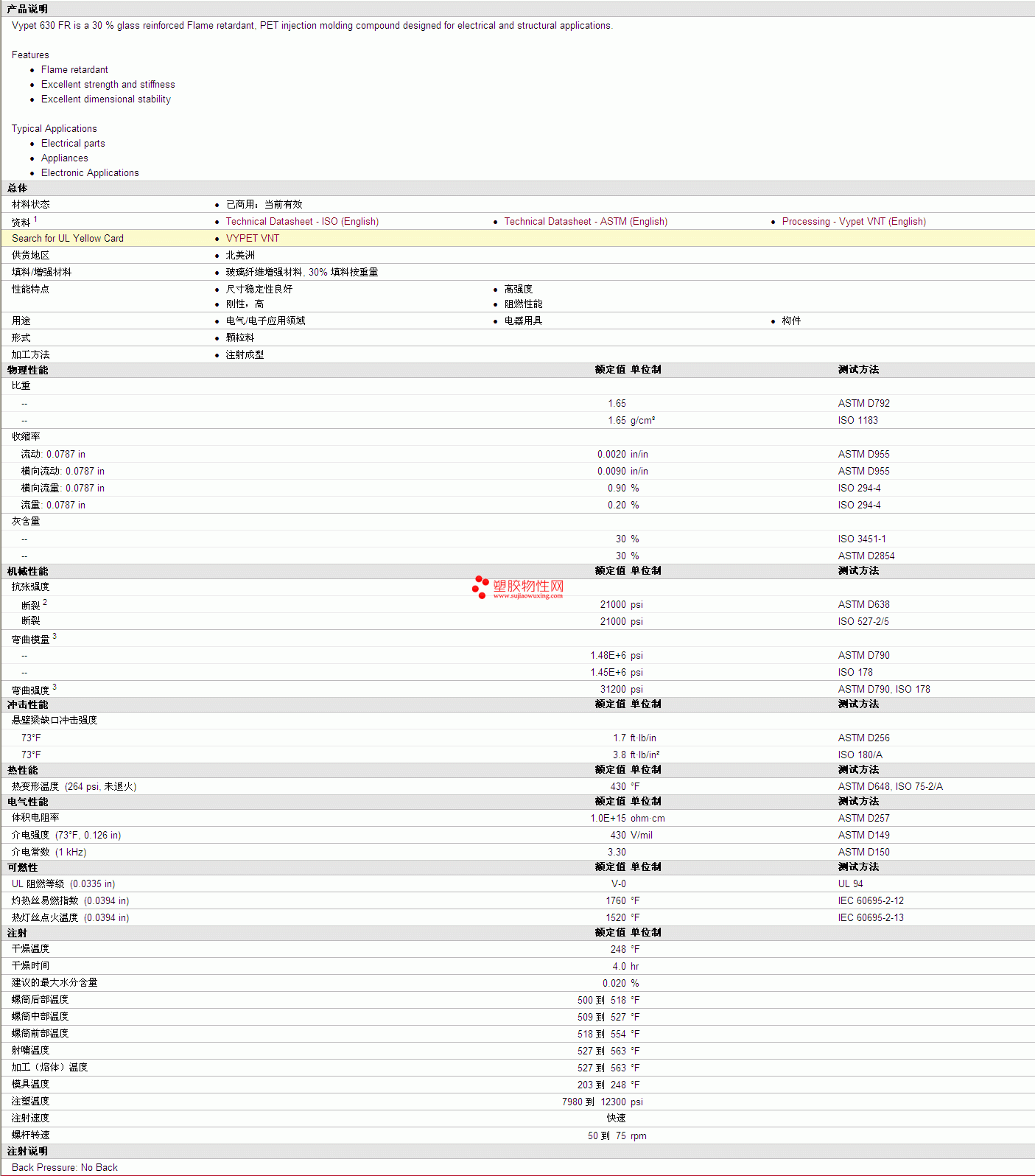Click the Electronic Applications bullet
The image size is (1035, 1176).
(90, 172)
